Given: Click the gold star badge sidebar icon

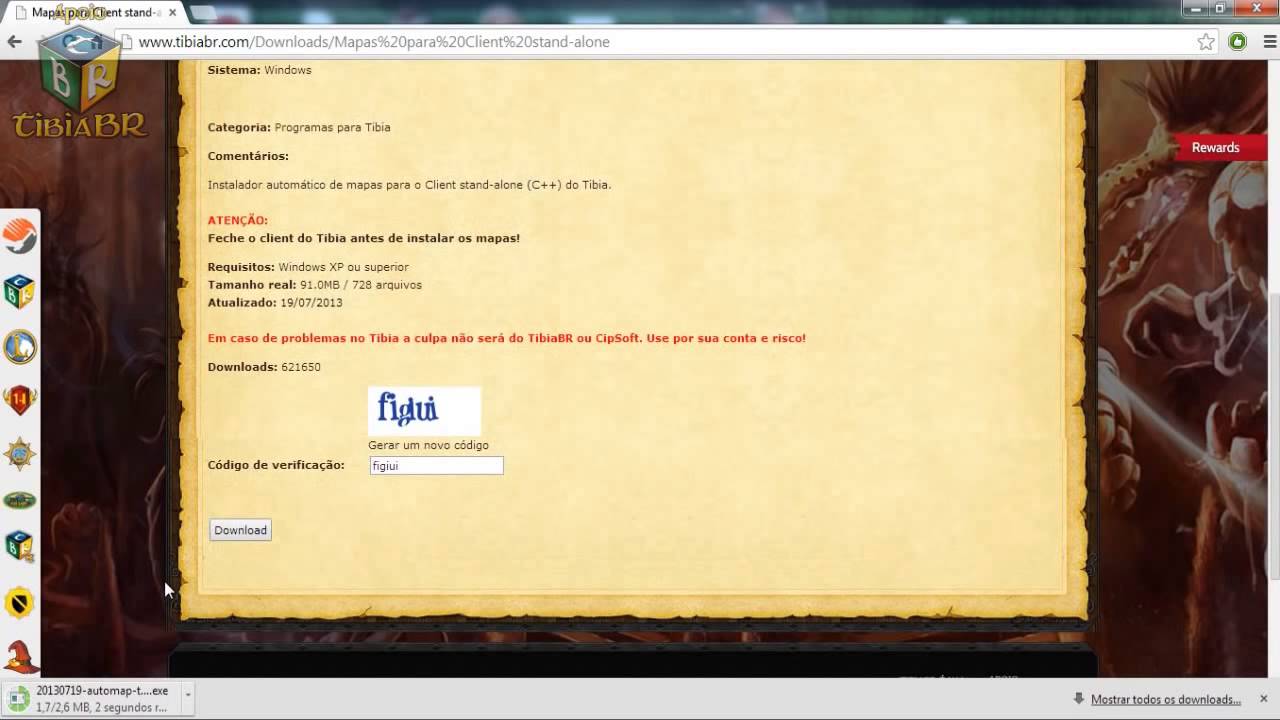Looking at the screenshot, I should pos(20,454).
